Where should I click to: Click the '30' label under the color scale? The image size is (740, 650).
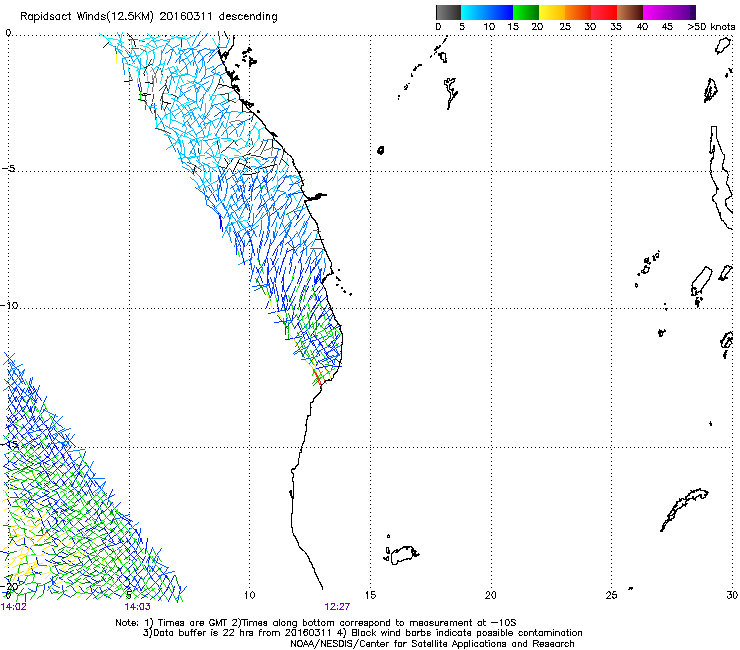(x=590, y=27)
